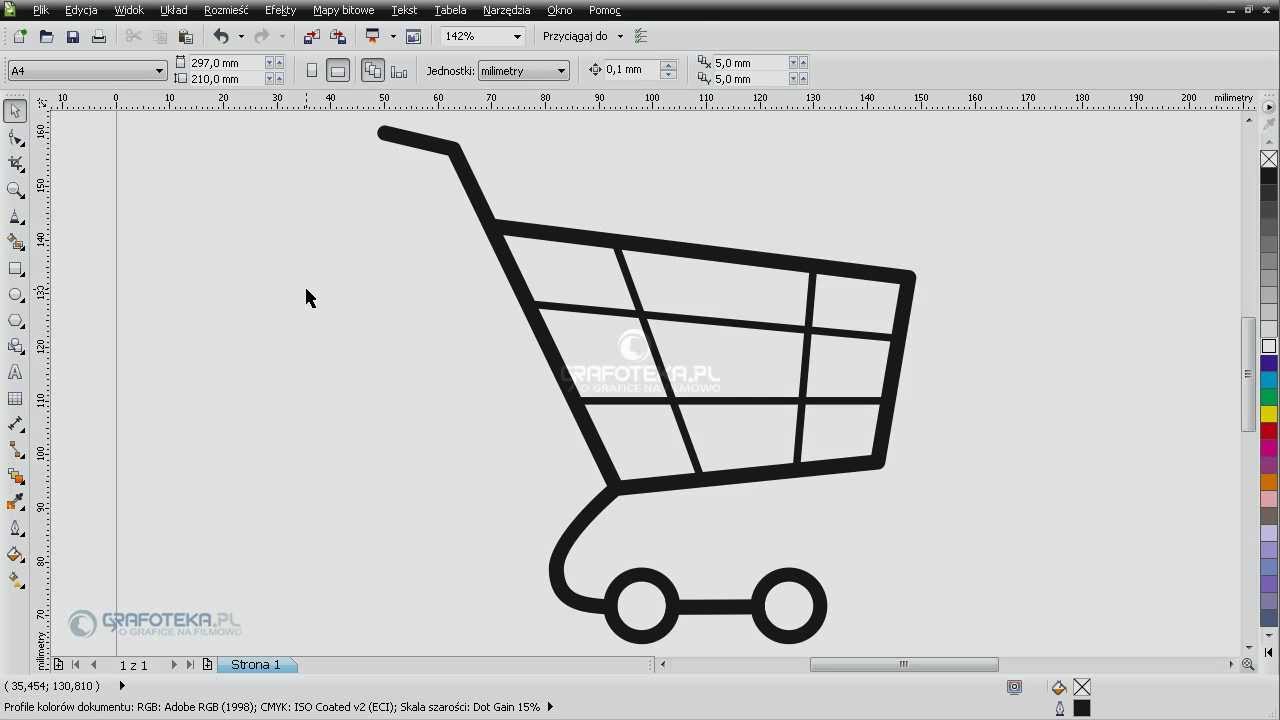Select the Dimension tool
1280x720 pixels.
(15, 425)
